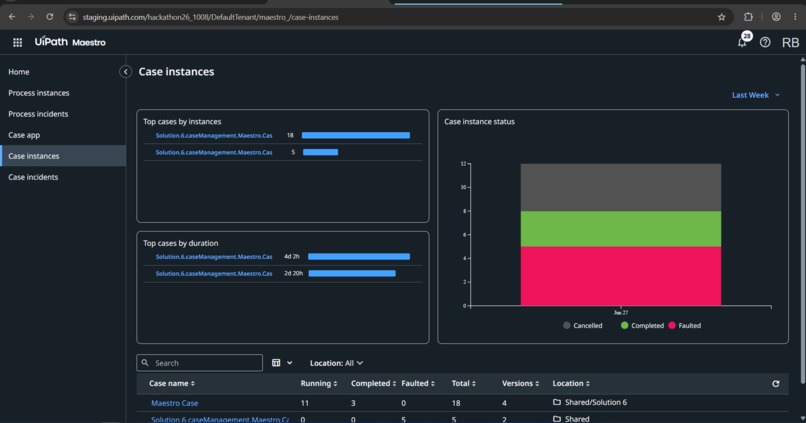Collapse the left sidebar with arrow button
The image size is (806, 423).
coord(125,72)
